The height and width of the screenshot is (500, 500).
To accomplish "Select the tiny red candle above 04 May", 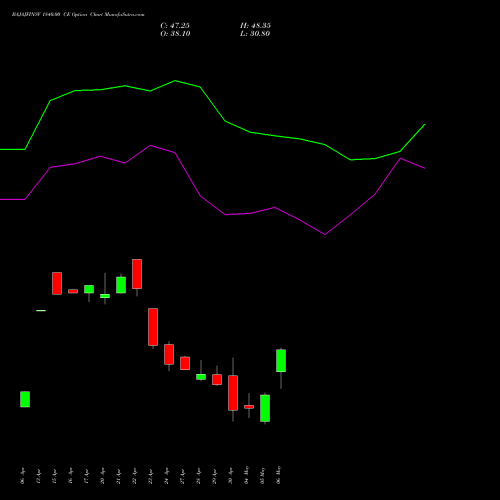I will (x=249, y=407).
